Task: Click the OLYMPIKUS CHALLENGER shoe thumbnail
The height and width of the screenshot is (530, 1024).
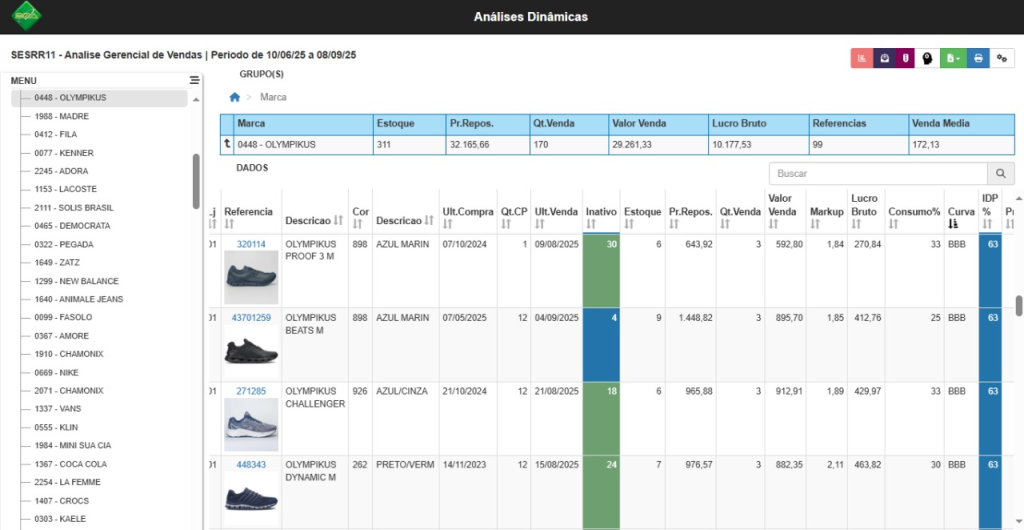Action: pos(251,425)
